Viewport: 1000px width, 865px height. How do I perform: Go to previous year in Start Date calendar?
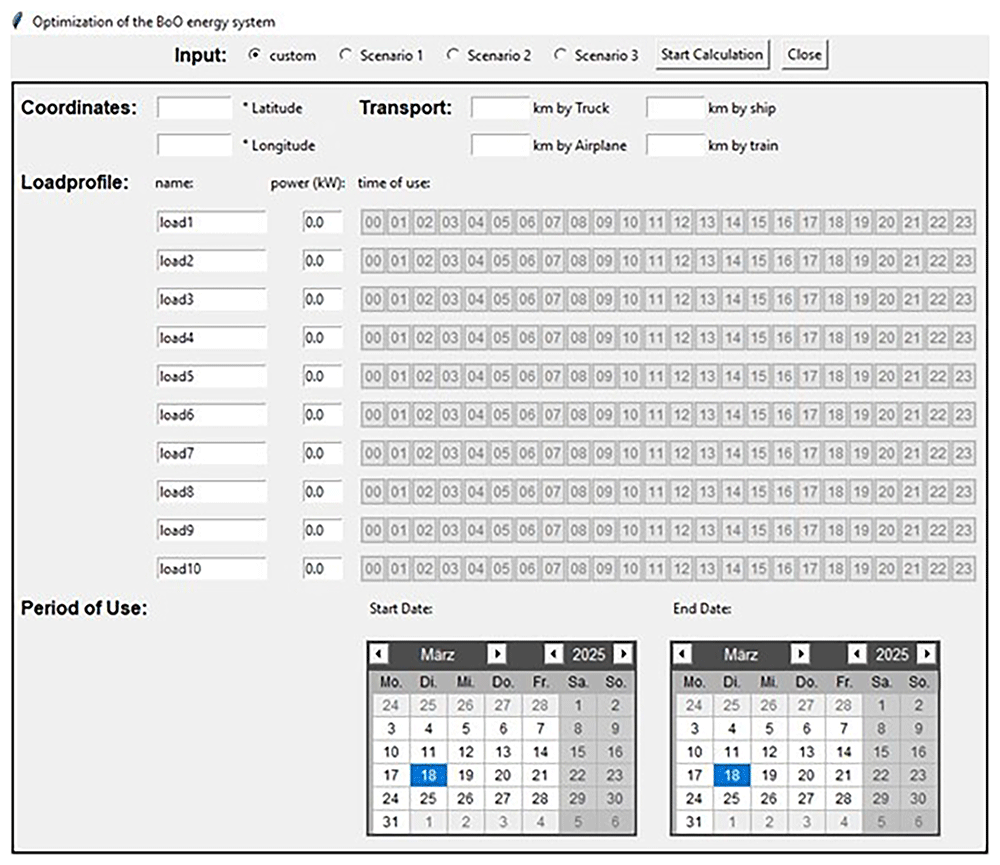(553, 654)
